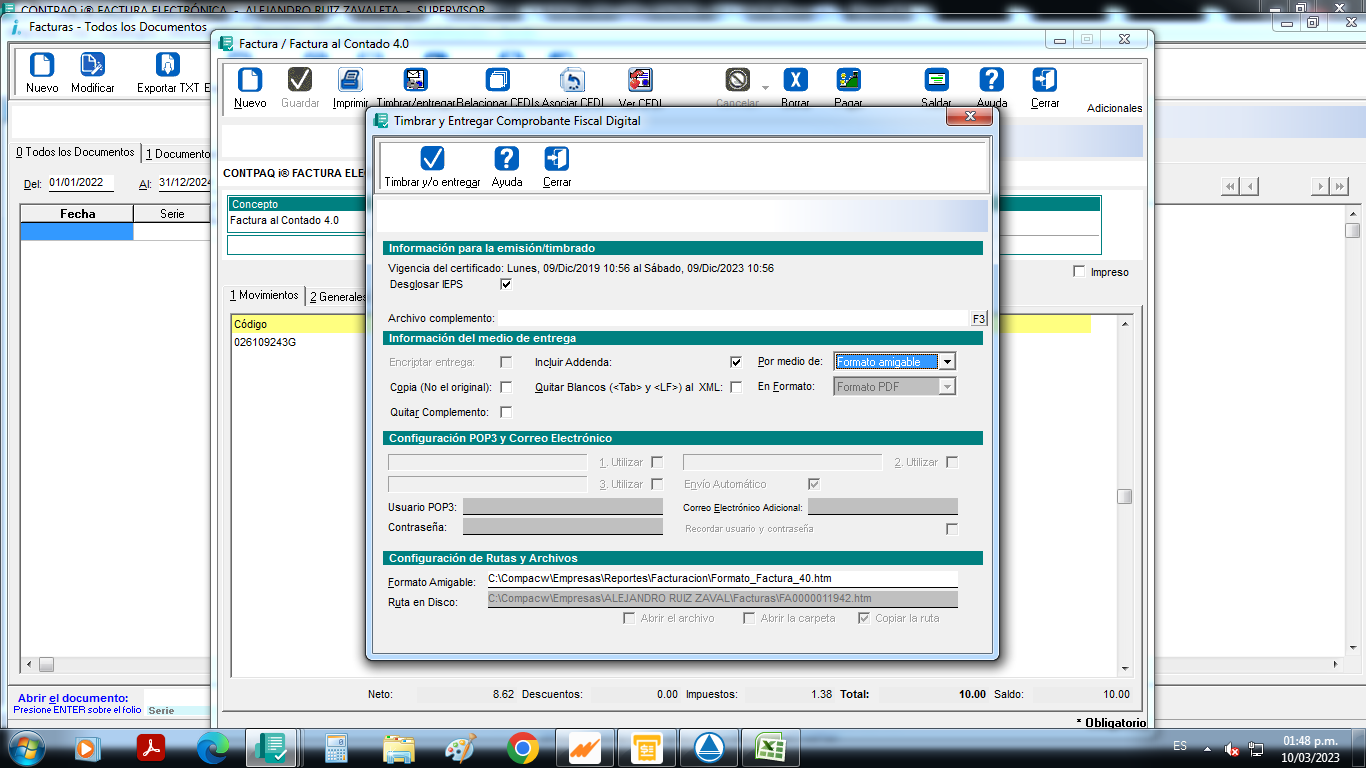Toggle the Incluir Addenda checkbox
The image size is (1366, 768).
point(736,362)
